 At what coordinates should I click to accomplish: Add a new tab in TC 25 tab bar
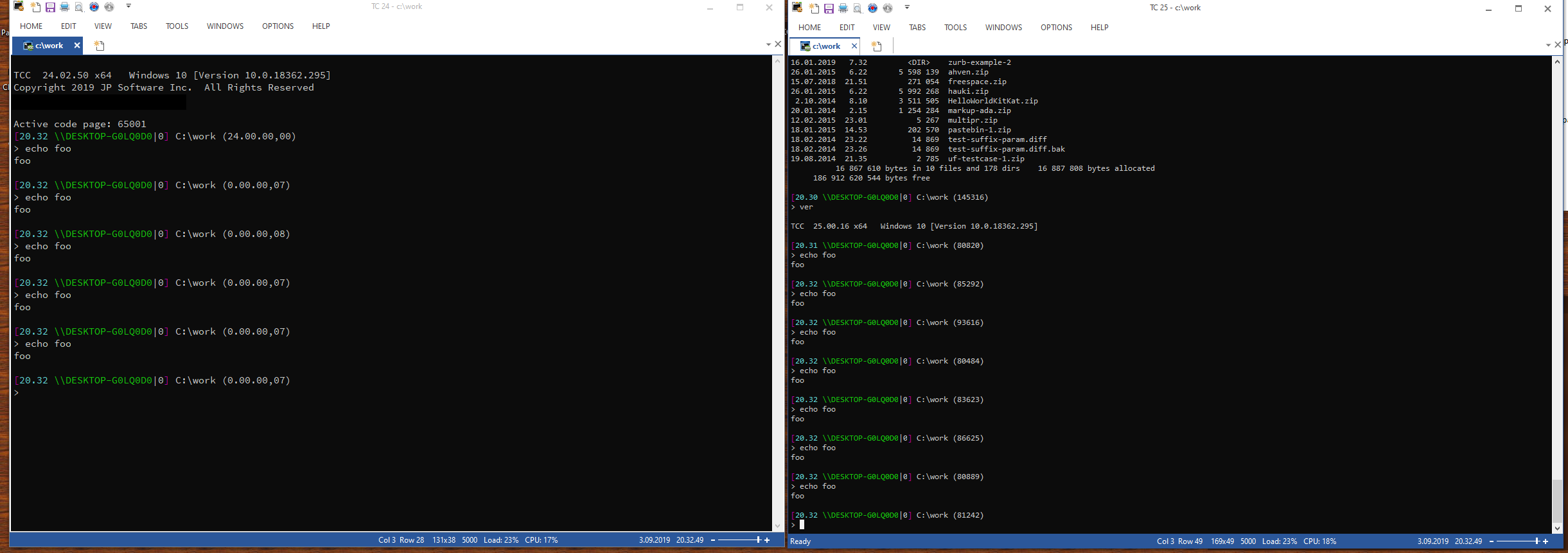click(x=876, y=46)
